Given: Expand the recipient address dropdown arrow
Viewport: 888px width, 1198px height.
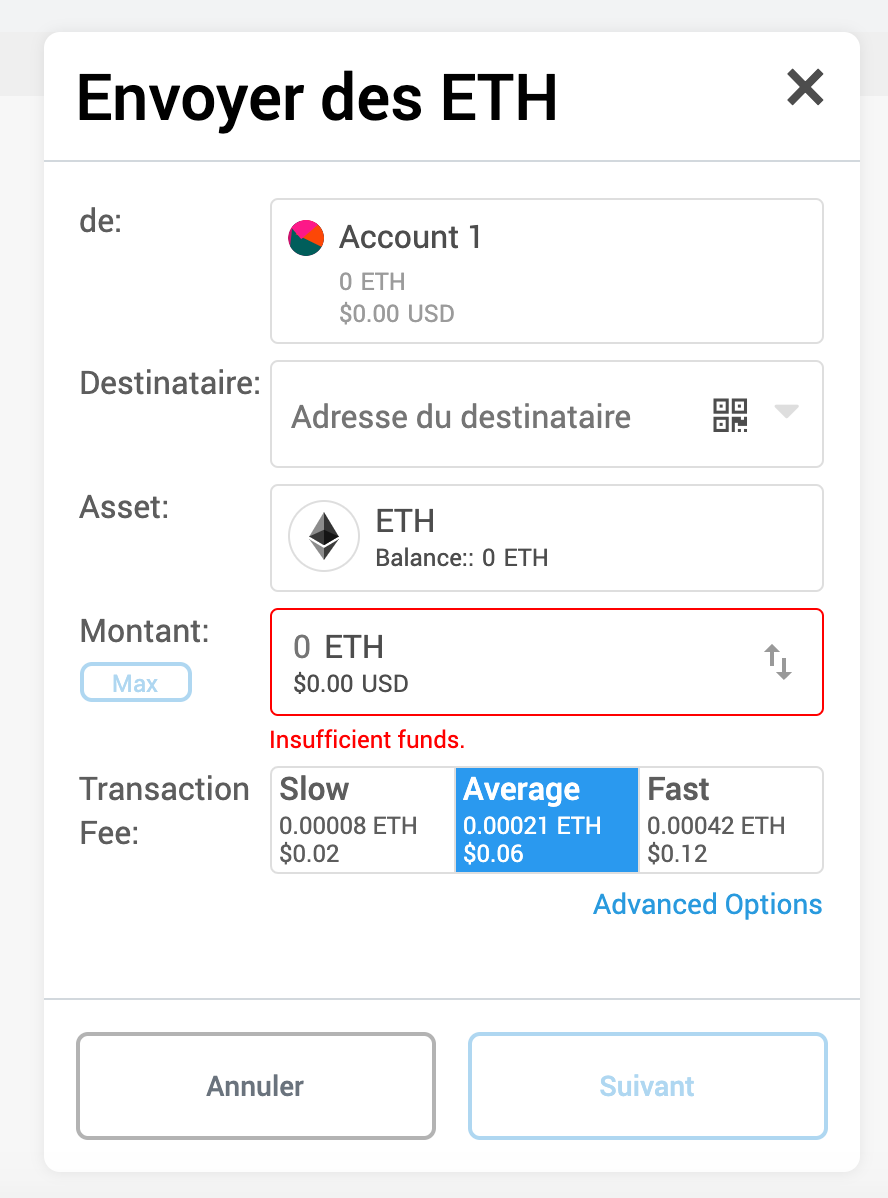Looking at the screenshot, I should (x=786, y=412).
